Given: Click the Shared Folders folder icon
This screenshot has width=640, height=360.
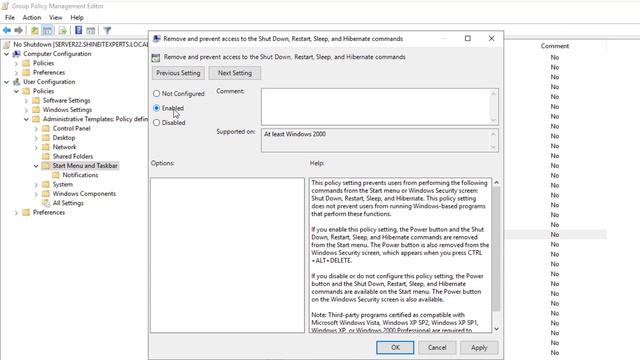Looking at the screenshot, I should [46, 156].
